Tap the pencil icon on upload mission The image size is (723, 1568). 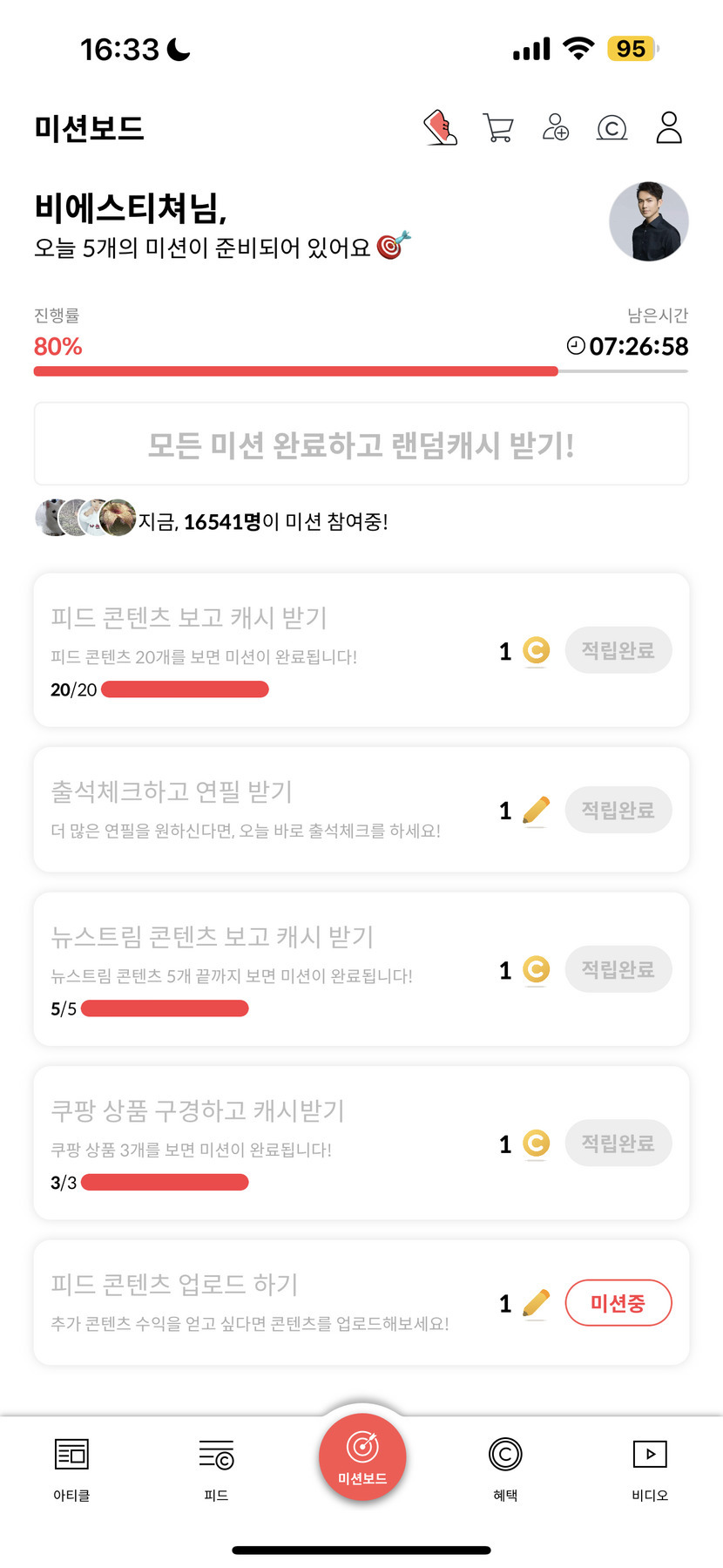[x=536, y=1303]
